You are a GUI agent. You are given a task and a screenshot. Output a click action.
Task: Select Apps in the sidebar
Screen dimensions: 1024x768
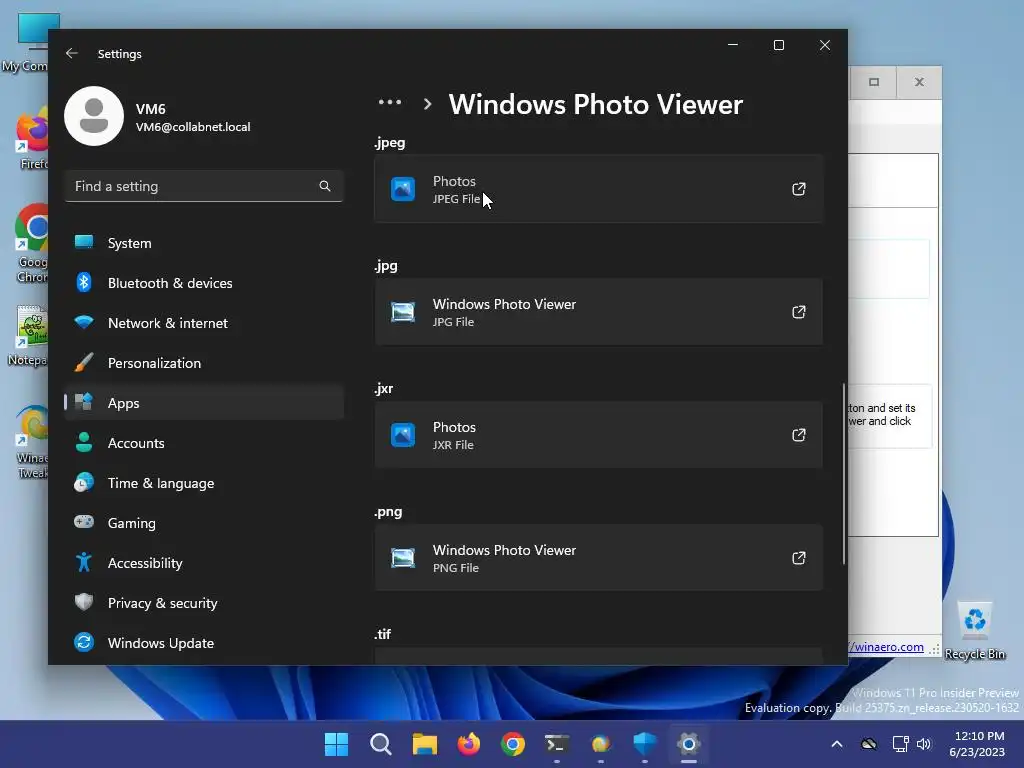point(204,403)
